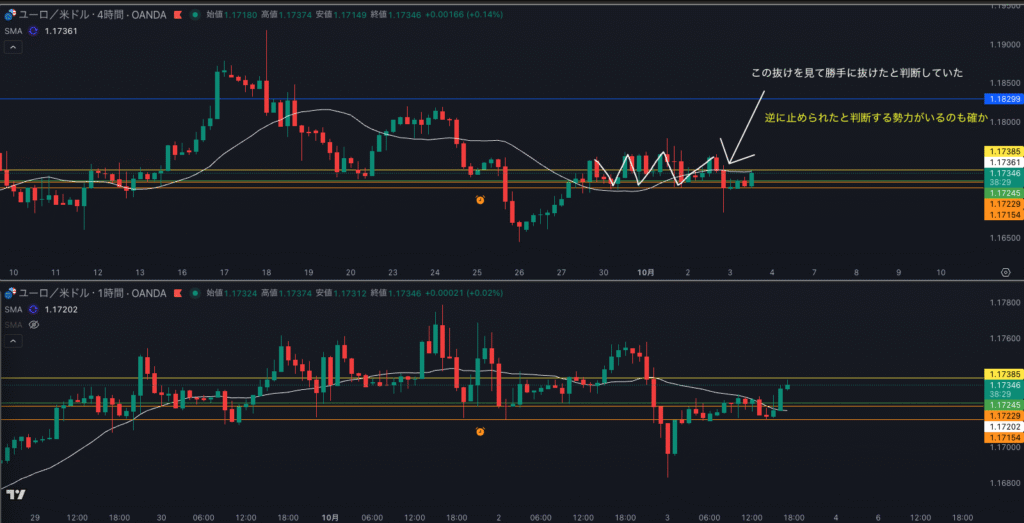Open chart settings gear at bottom of price axis

pyautogui.click(x=1004, y=271)
